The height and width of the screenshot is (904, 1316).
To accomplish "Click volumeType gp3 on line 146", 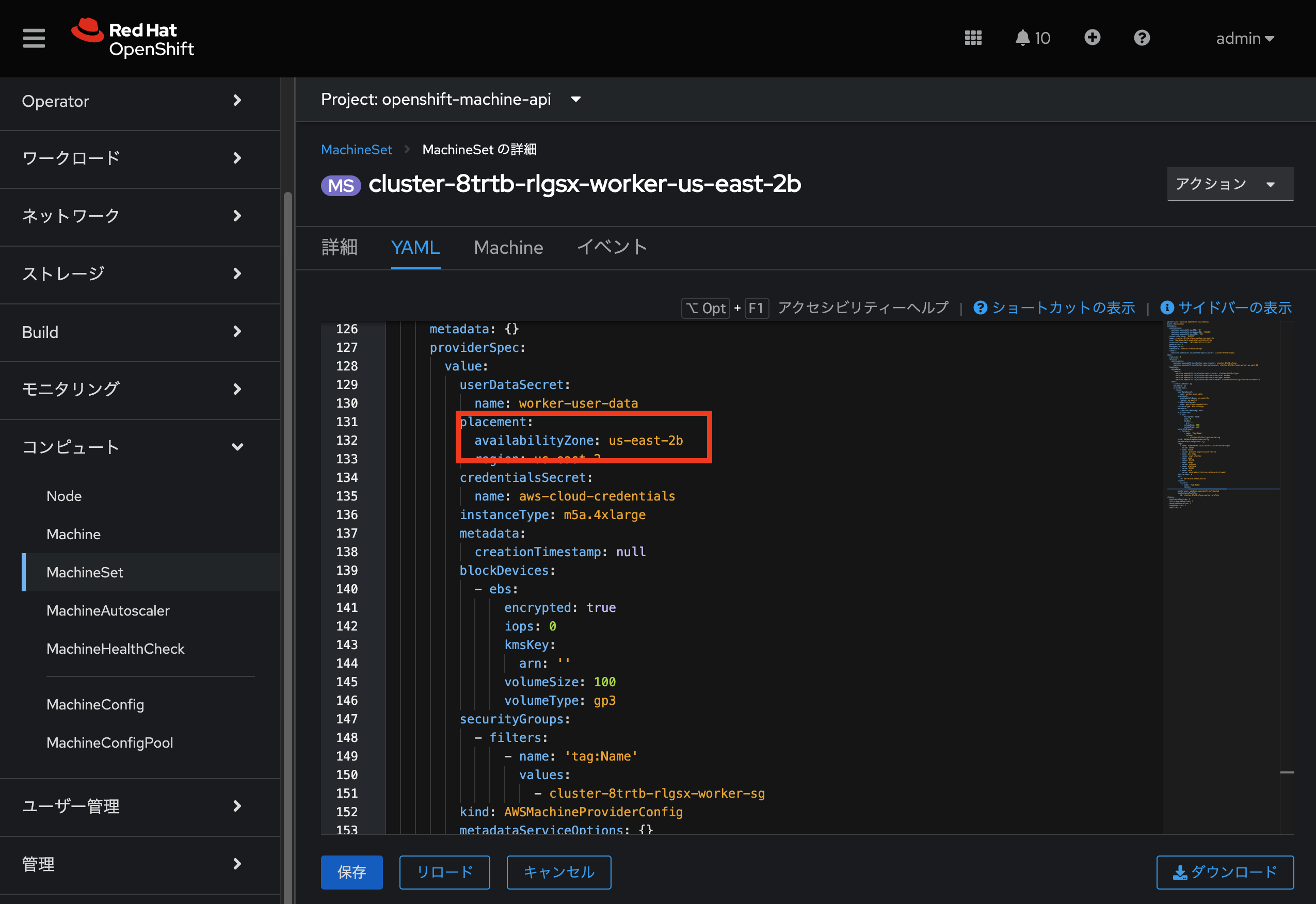I will [x=560, y=700].
